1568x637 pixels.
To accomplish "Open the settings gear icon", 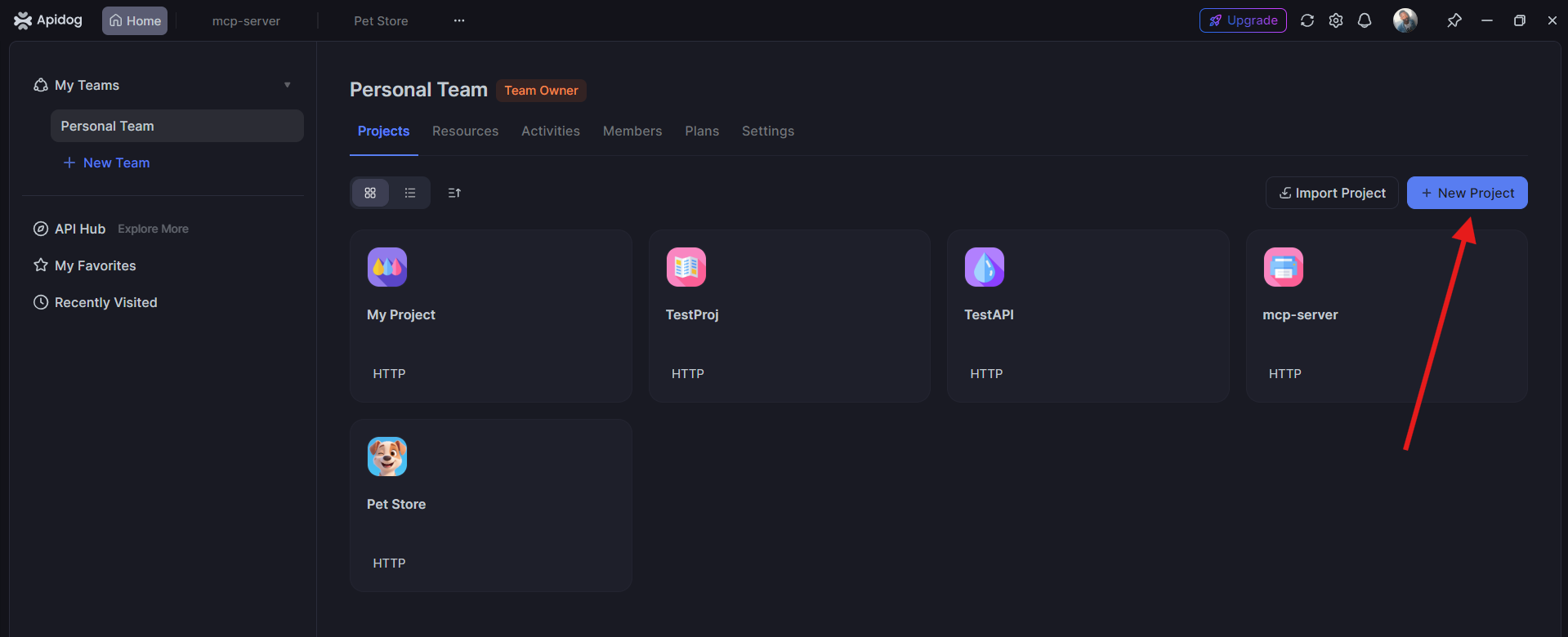I will click(x=1336, y=20).
